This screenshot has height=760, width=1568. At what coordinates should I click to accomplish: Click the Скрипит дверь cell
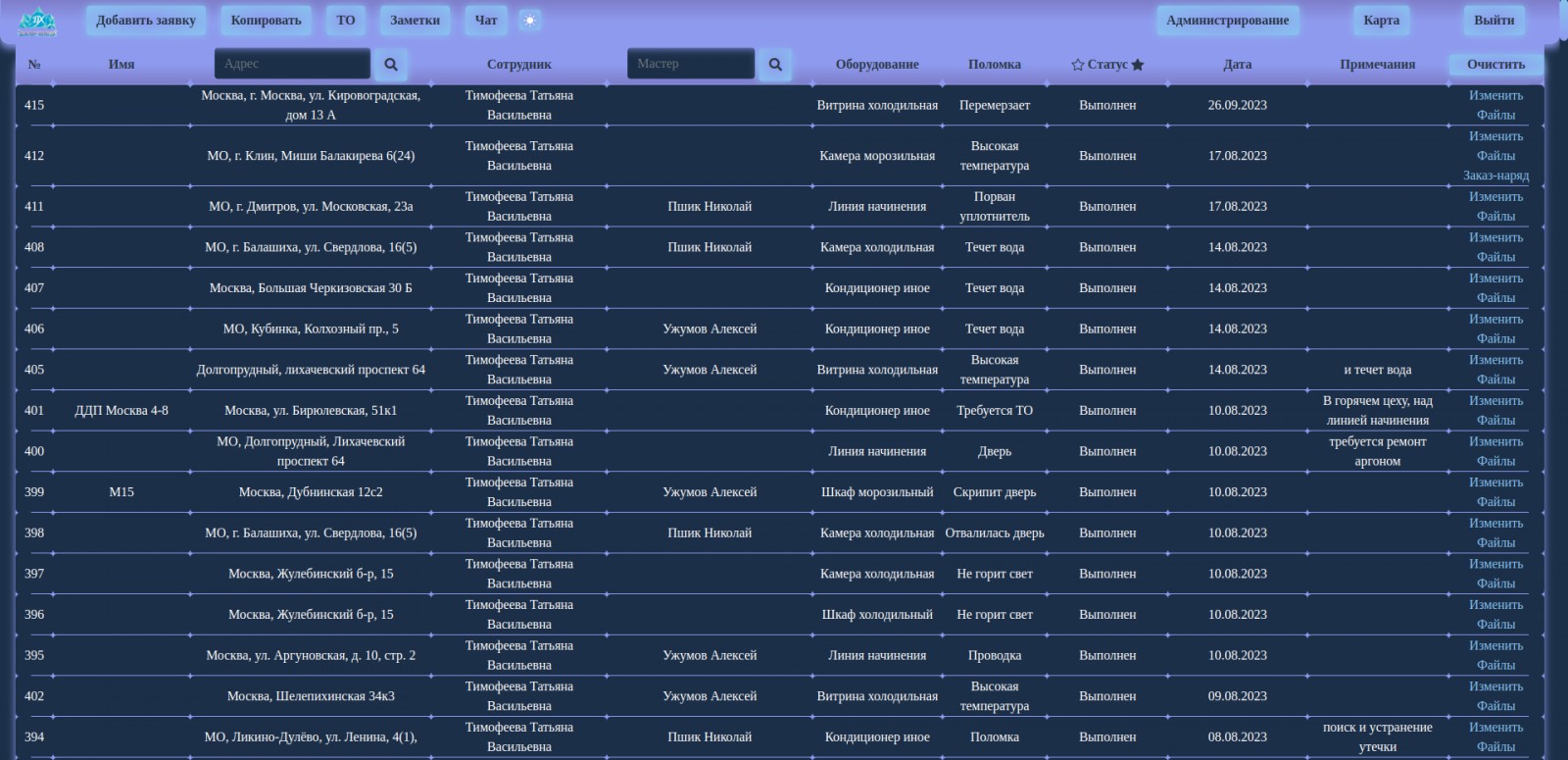tap(995, 492)
